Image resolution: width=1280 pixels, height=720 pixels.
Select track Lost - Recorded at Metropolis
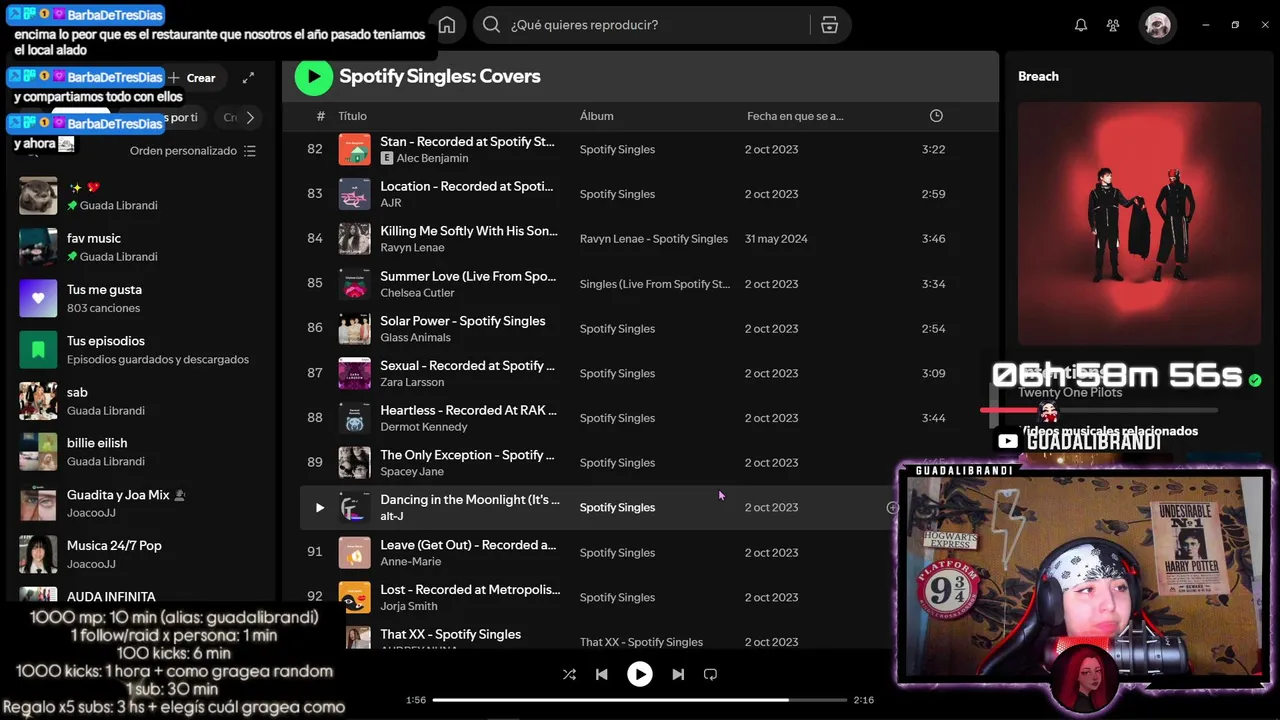(x=470, y=590)
